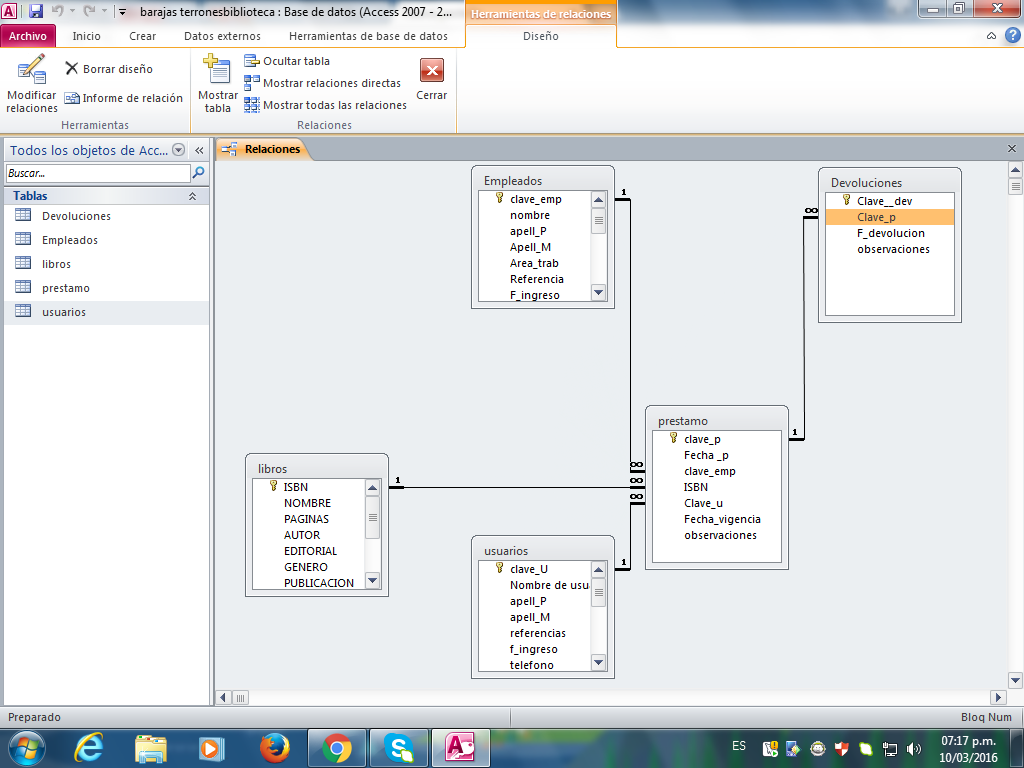Collapse the Tablas group
The height and width of the screenshot is (768, 1024).
pos(192,196)
